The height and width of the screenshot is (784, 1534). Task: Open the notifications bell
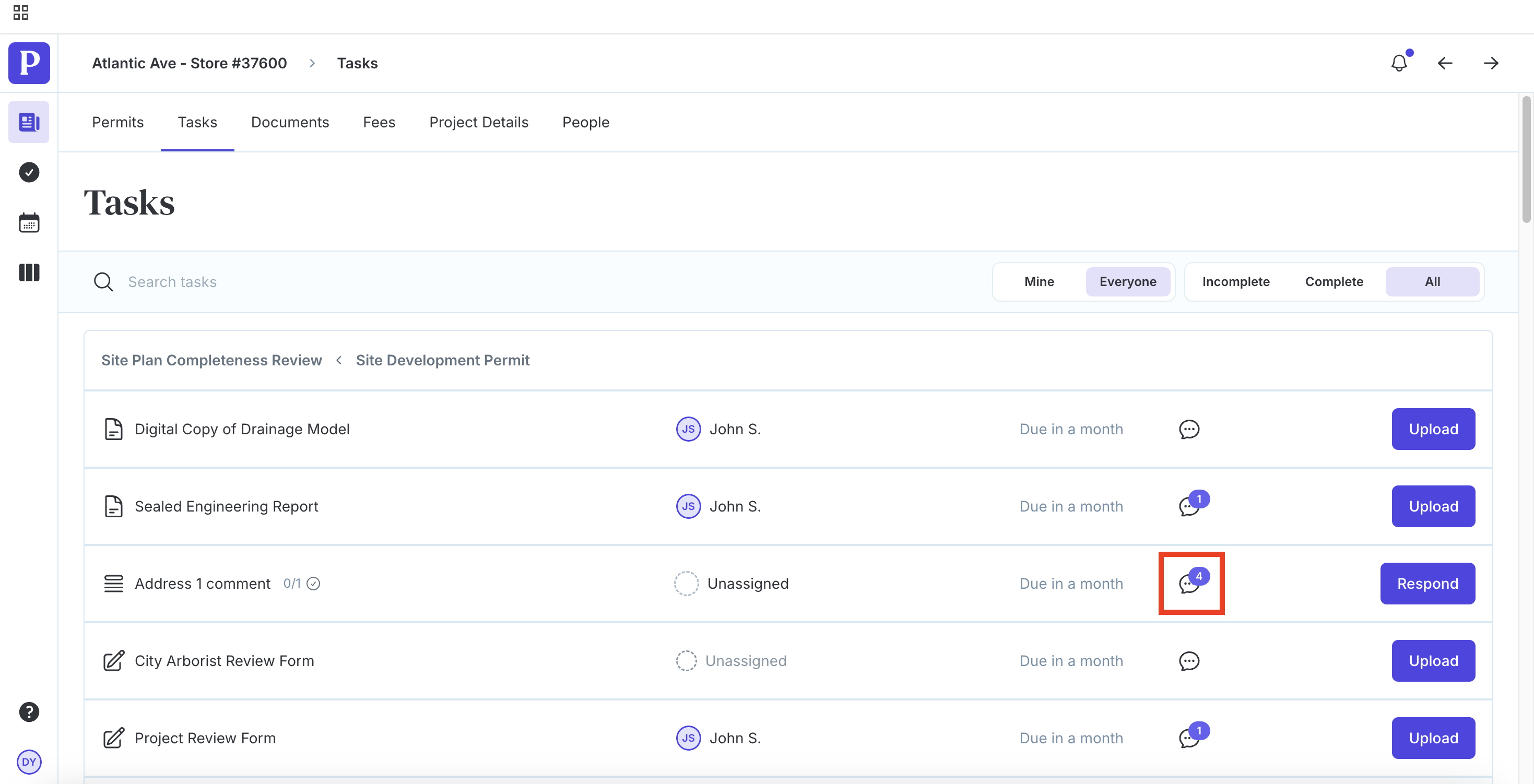[x=1399, y=63]
